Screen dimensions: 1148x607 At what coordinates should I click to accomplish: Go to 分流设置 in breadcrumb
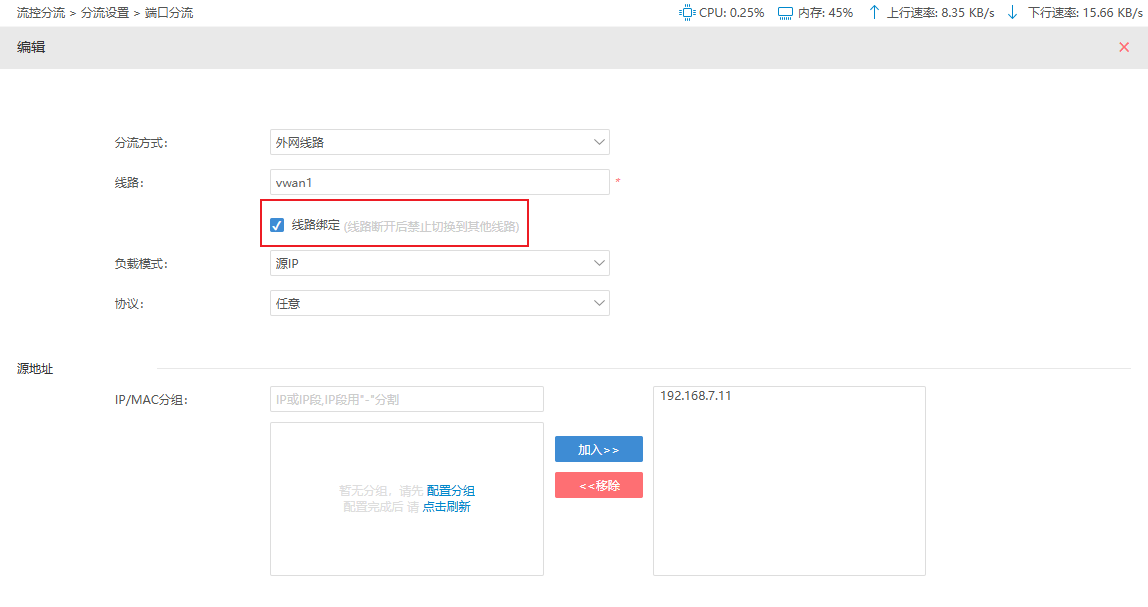pyautogui.click(x=105, y=13)
